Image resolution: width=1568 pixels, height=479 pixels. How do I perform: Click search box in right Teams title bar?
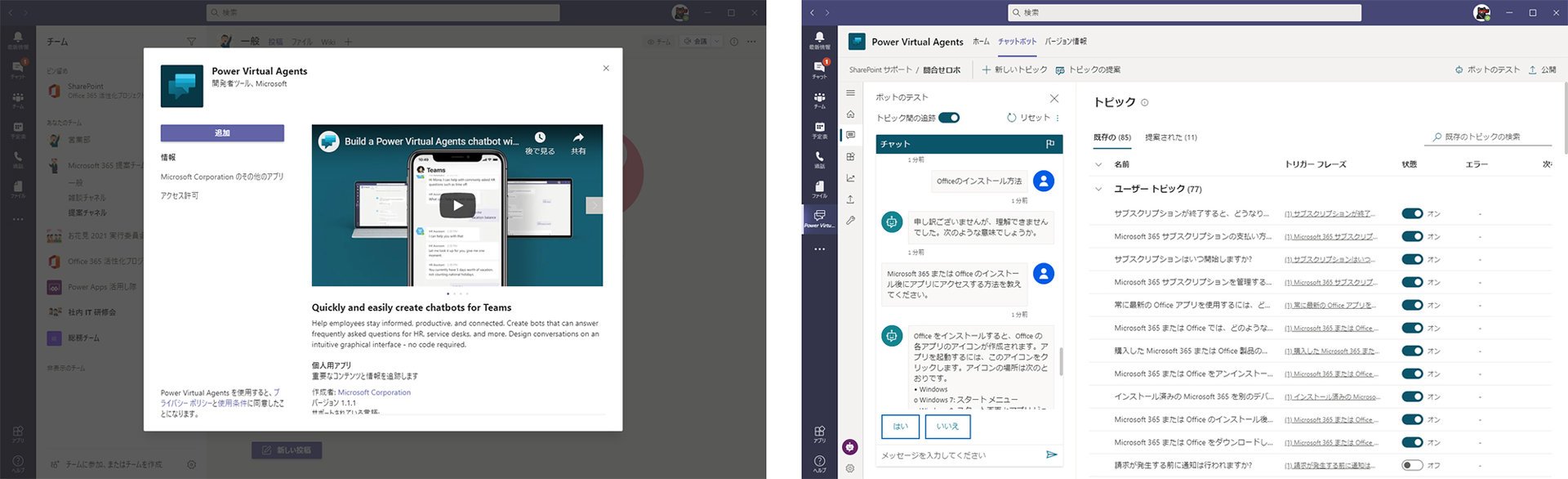click(x=1184, y=12)
